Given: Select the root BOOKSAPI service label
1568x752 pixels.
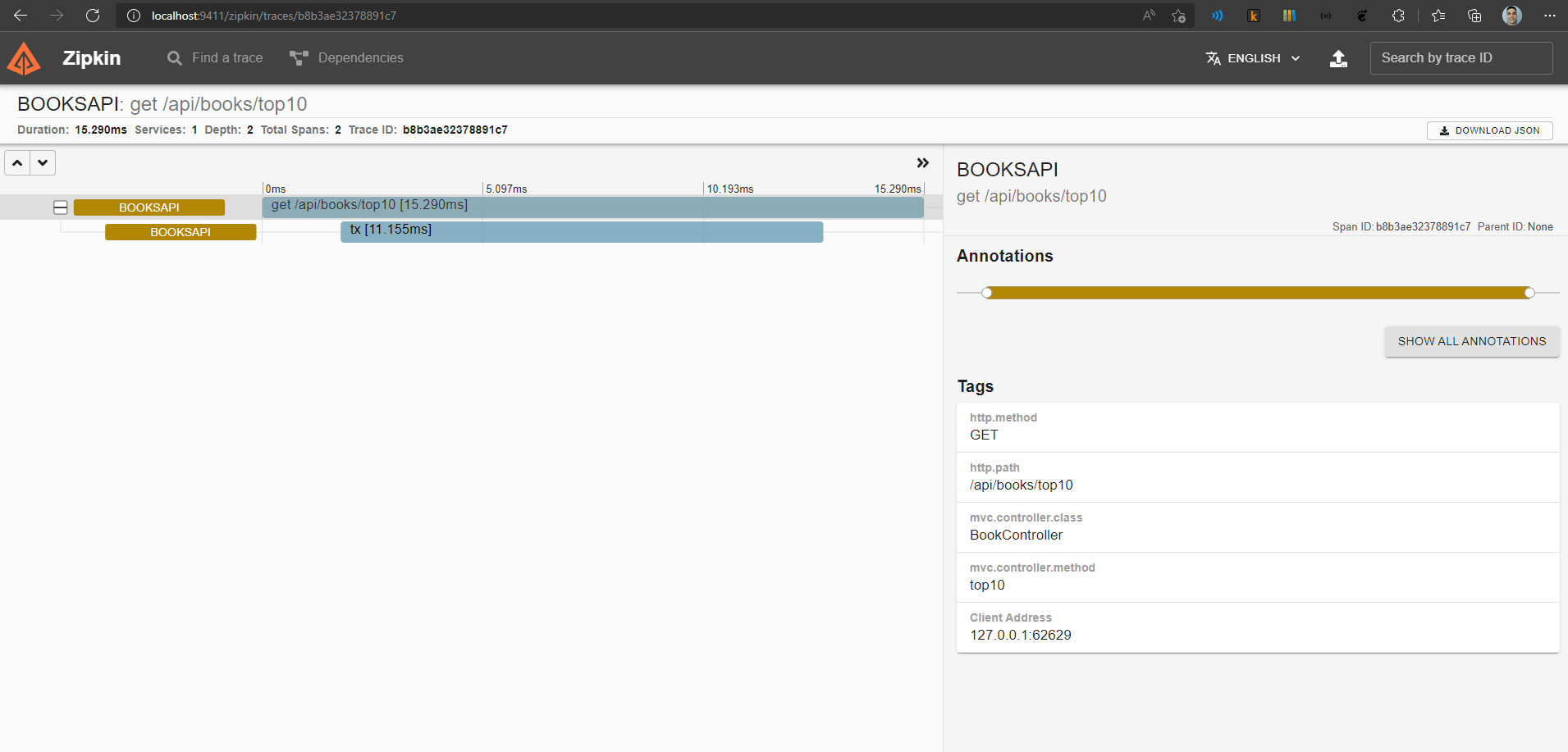Looking at the screenshot, I should click(149, 207).
